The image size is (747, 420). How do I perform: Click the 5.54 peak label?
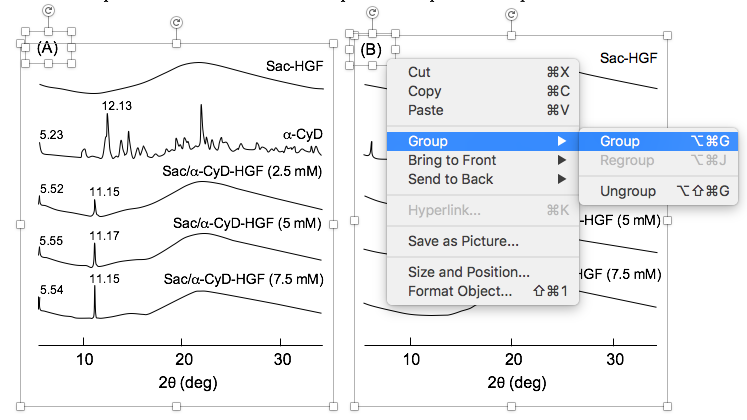point(51,290)
